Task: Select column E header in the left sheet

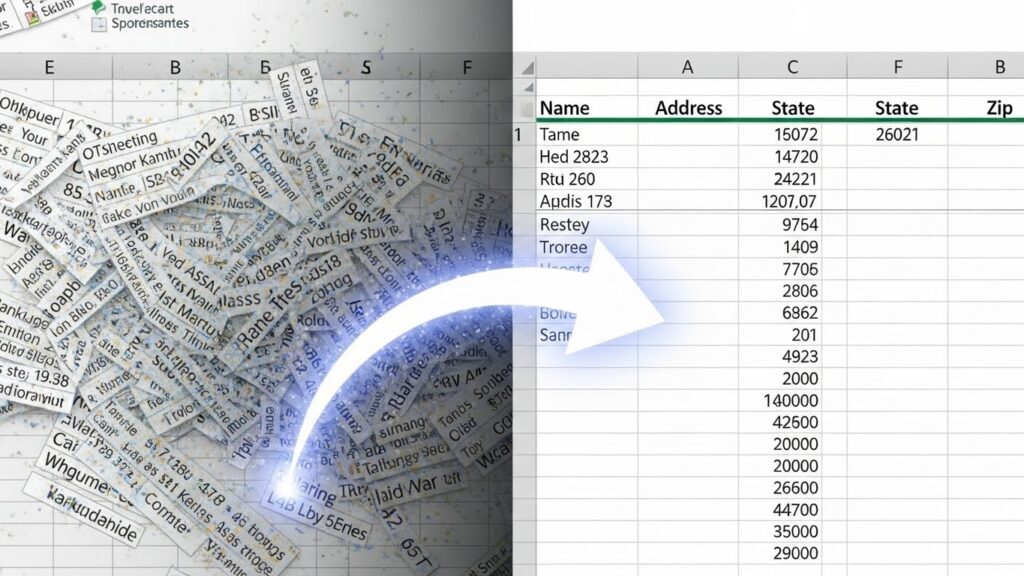Action: pos(48,68)
